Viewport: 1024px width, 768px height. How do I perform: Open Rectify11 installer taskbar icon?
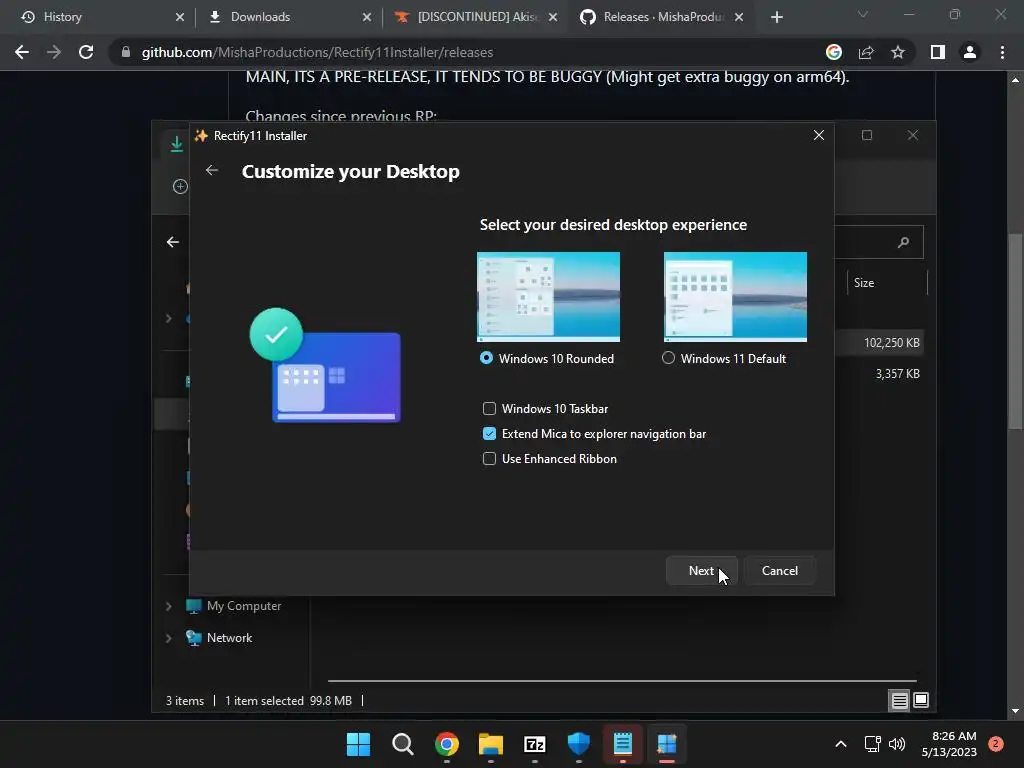(667, 744)
